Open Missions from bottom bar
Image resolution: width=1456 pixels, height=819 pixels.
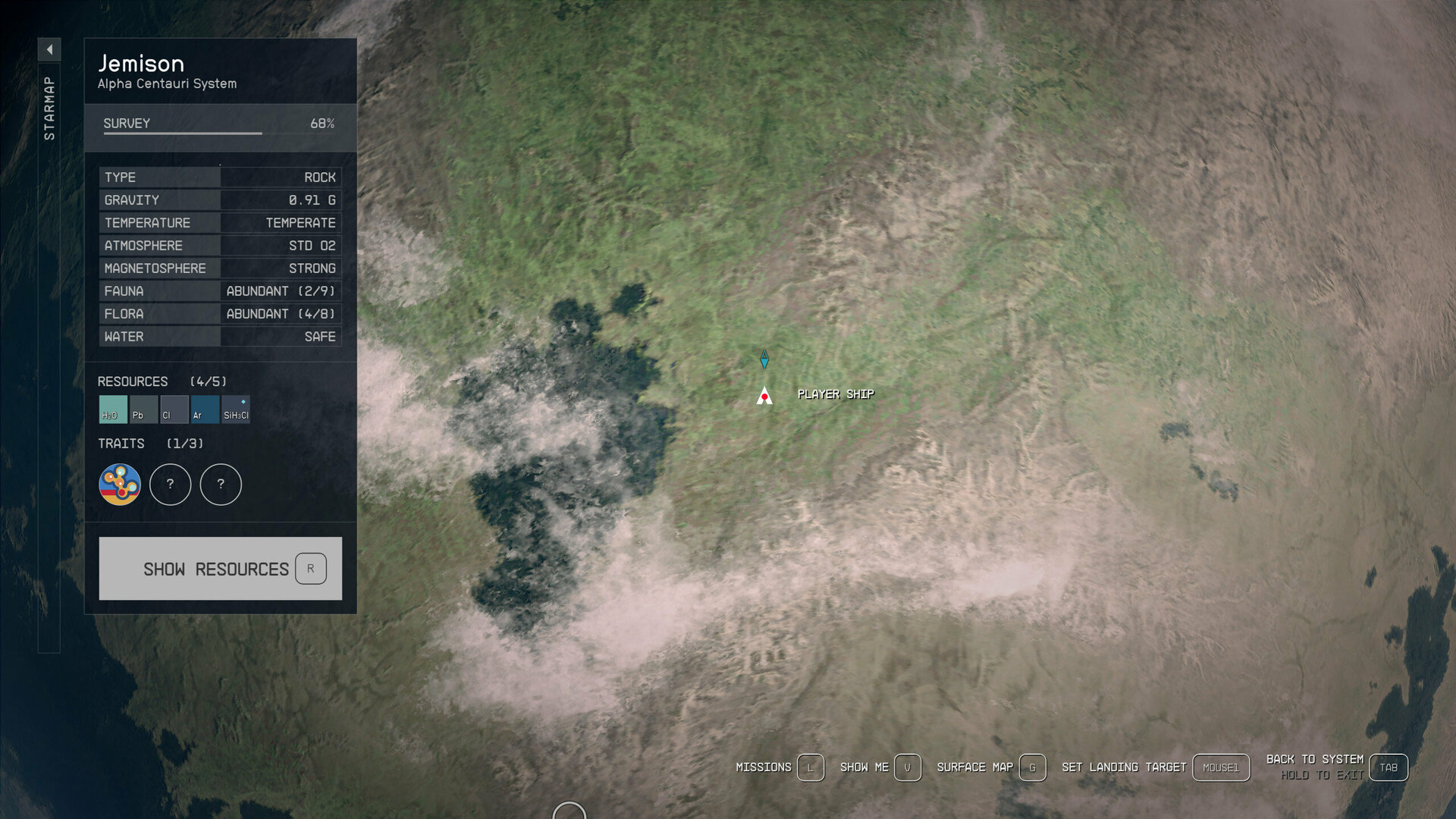pos(763,767)
